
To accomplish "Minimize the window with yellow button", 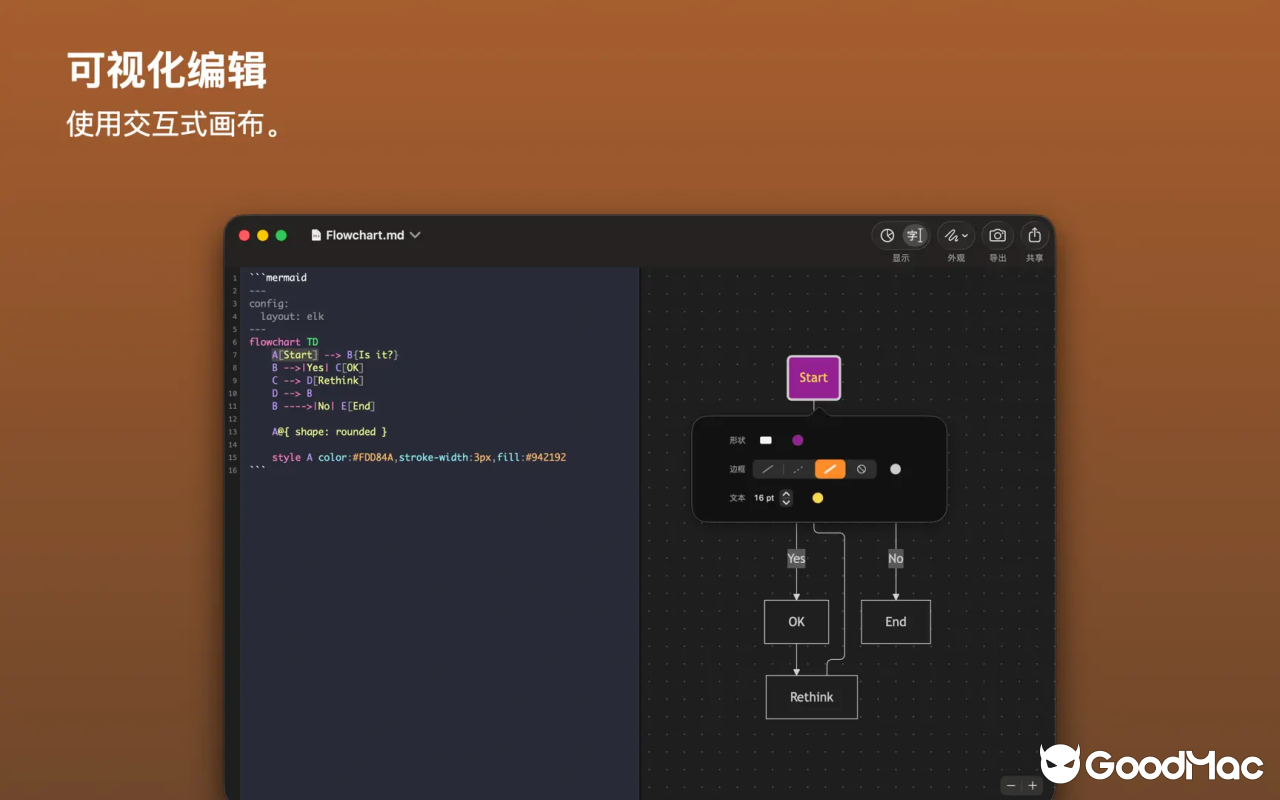I will [263, 236].
